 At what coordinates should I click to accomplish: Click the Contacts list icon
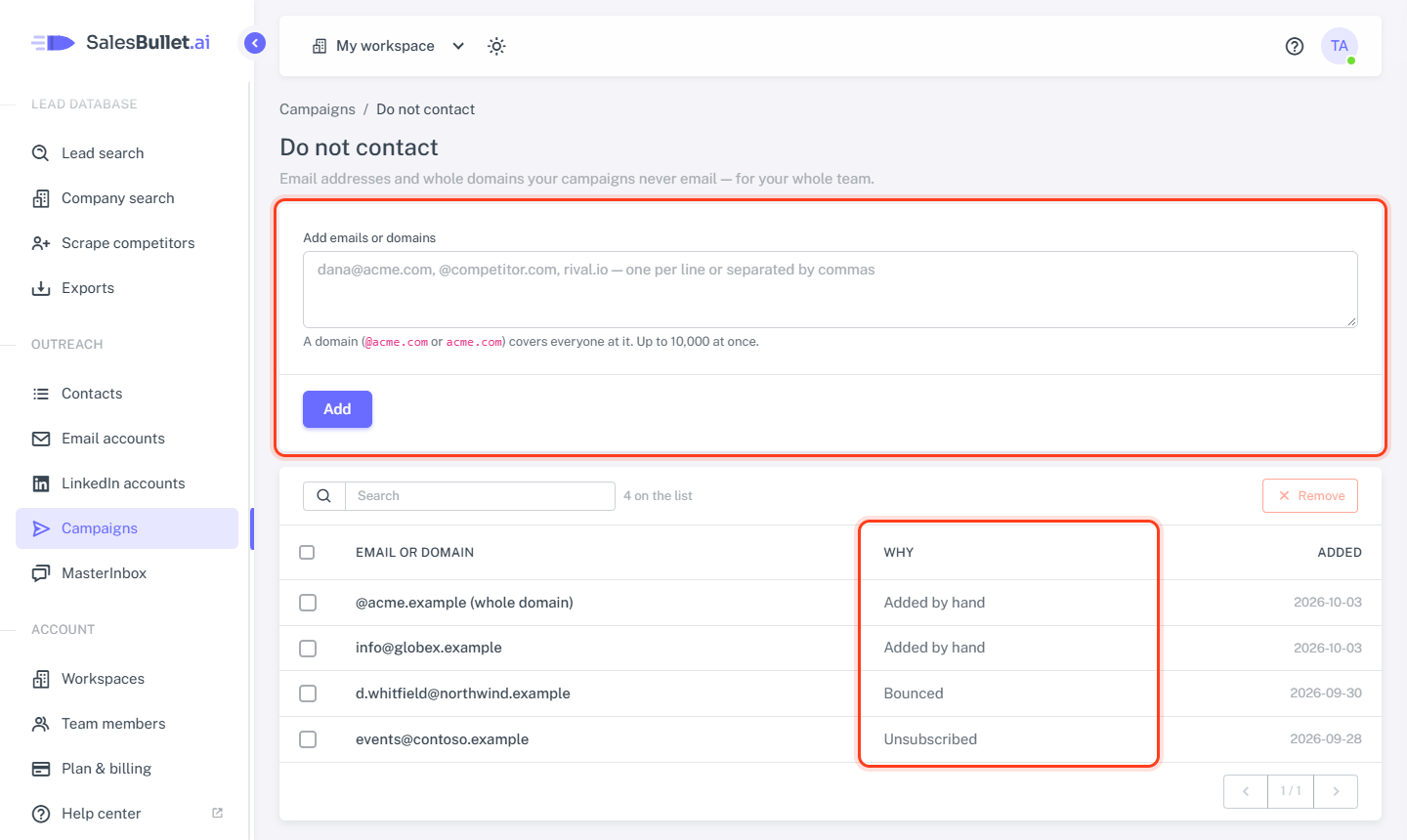click(x=41, y=394)
